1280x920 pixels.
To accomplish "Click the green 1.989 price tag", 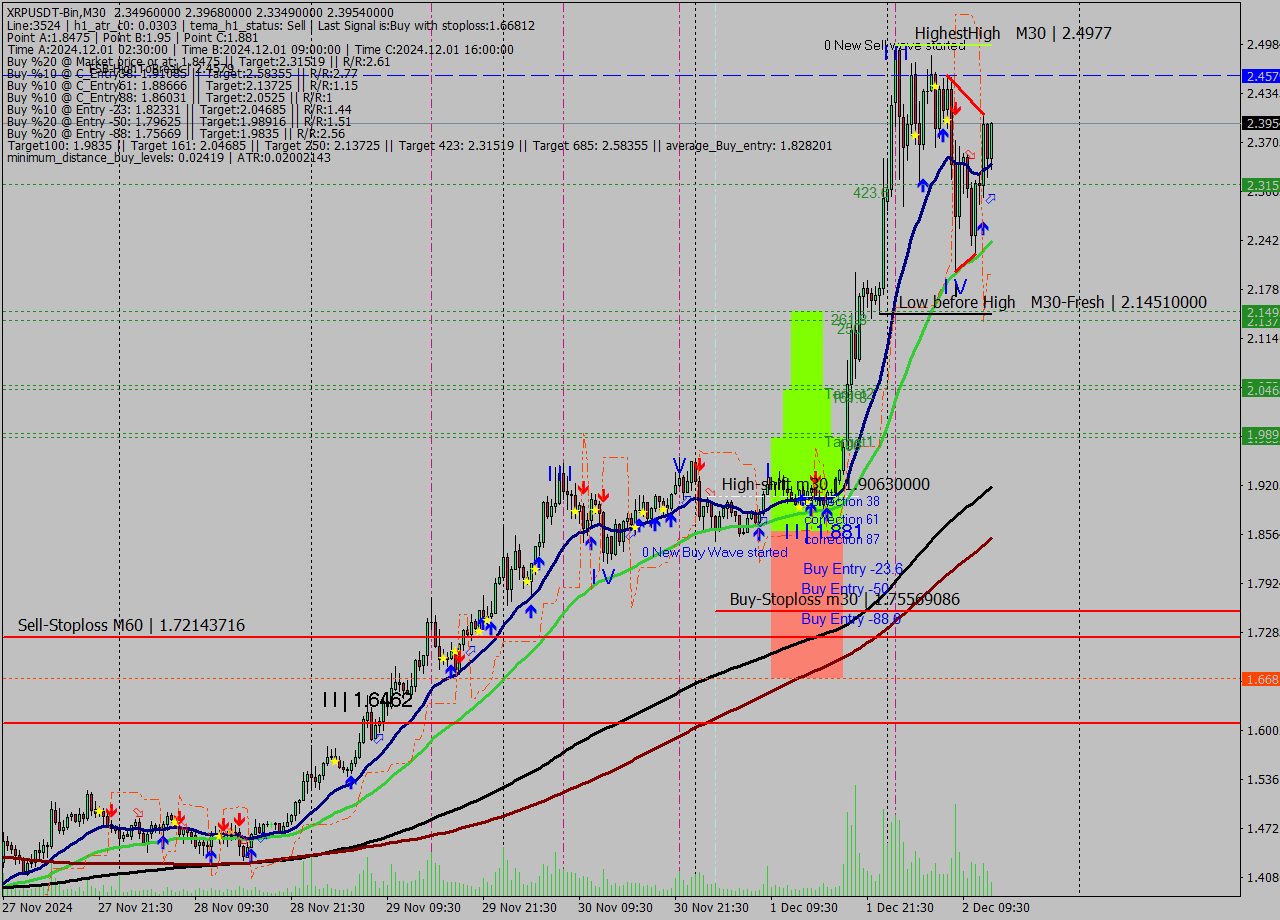I will click(x=1260, y=434).
